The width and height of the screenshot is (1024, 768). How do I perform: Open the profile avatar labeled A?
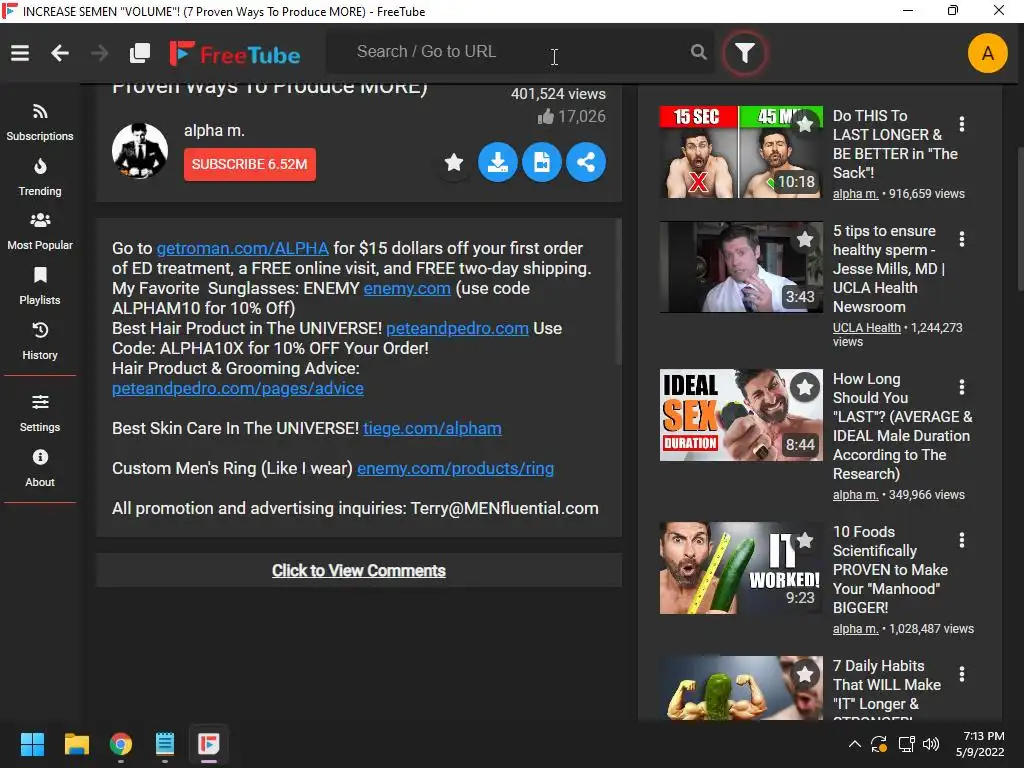(987, 53)
